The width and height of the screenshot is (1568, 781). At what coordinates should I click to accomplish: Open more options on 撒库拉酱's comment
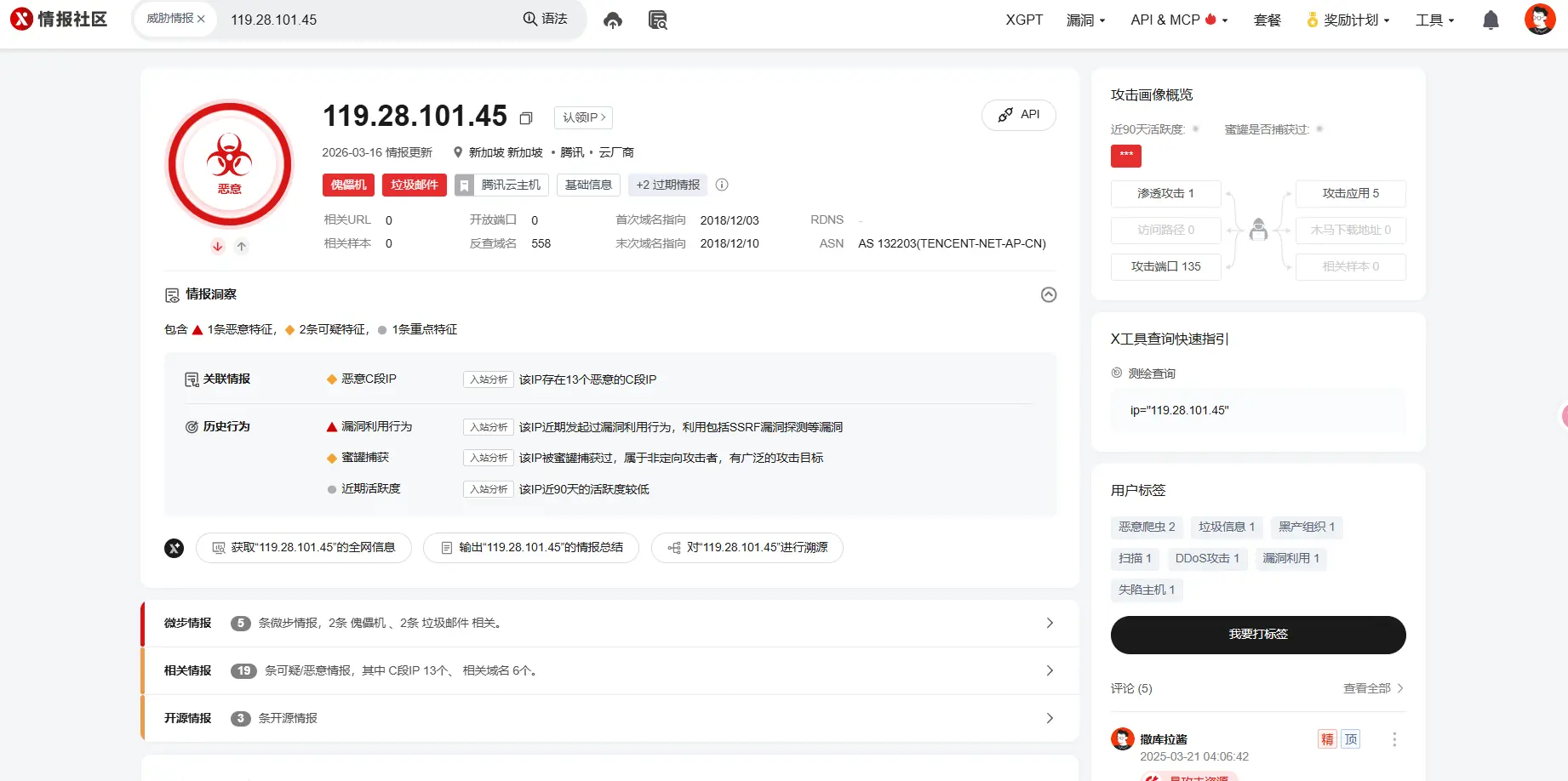tap(1394, 740)
